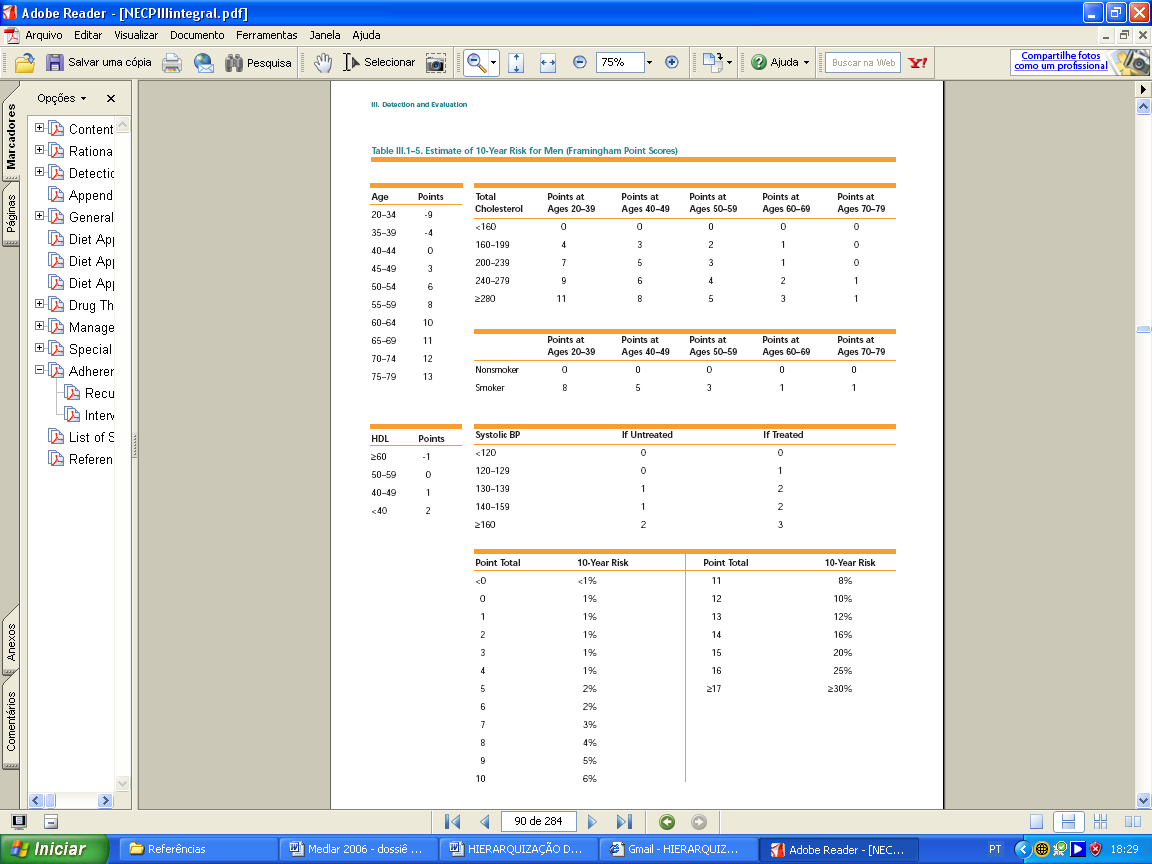1152x864 pixels.
Task: Open the 75% zoom level dropdown
Action: (649, 62)
